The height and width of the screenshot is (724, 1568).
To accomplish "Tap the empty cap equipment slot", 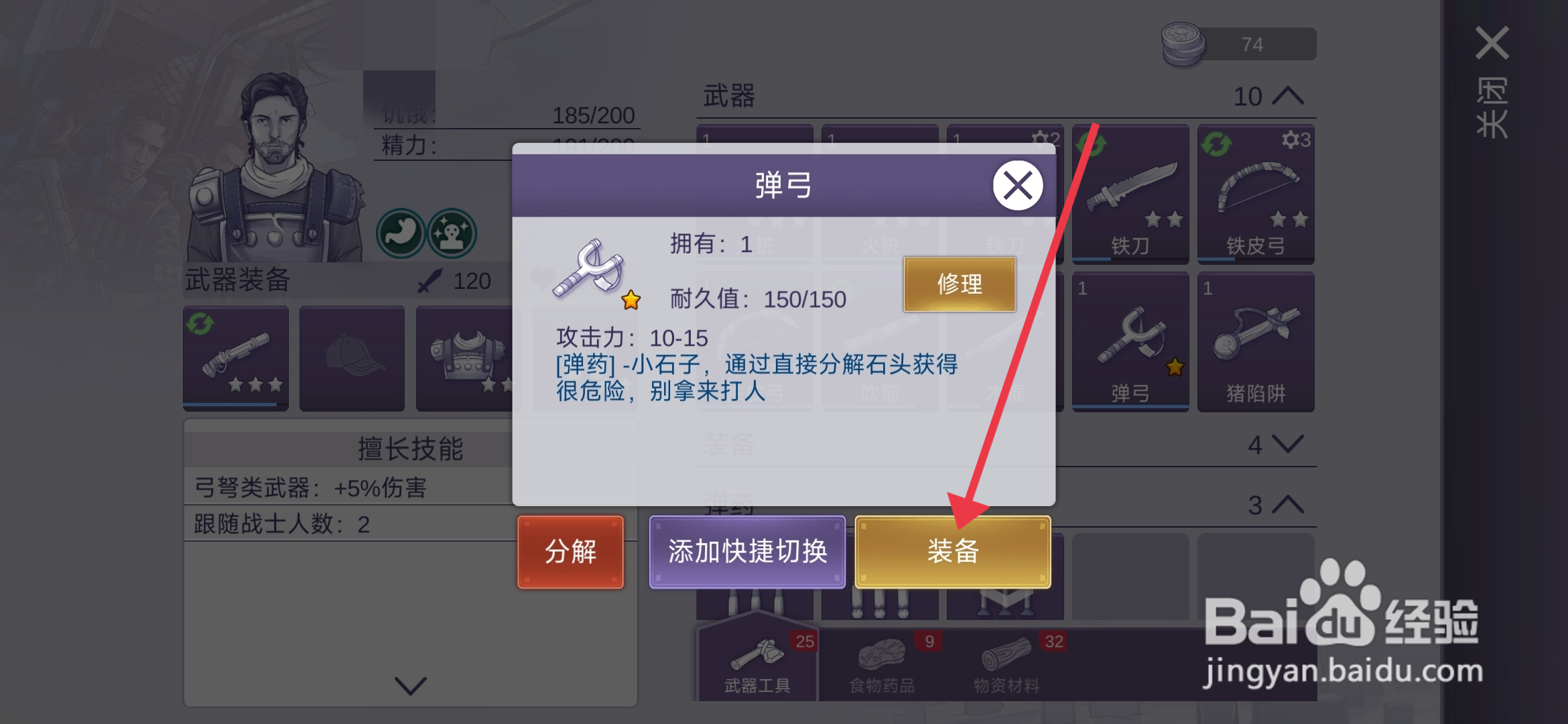I will 352,358.
